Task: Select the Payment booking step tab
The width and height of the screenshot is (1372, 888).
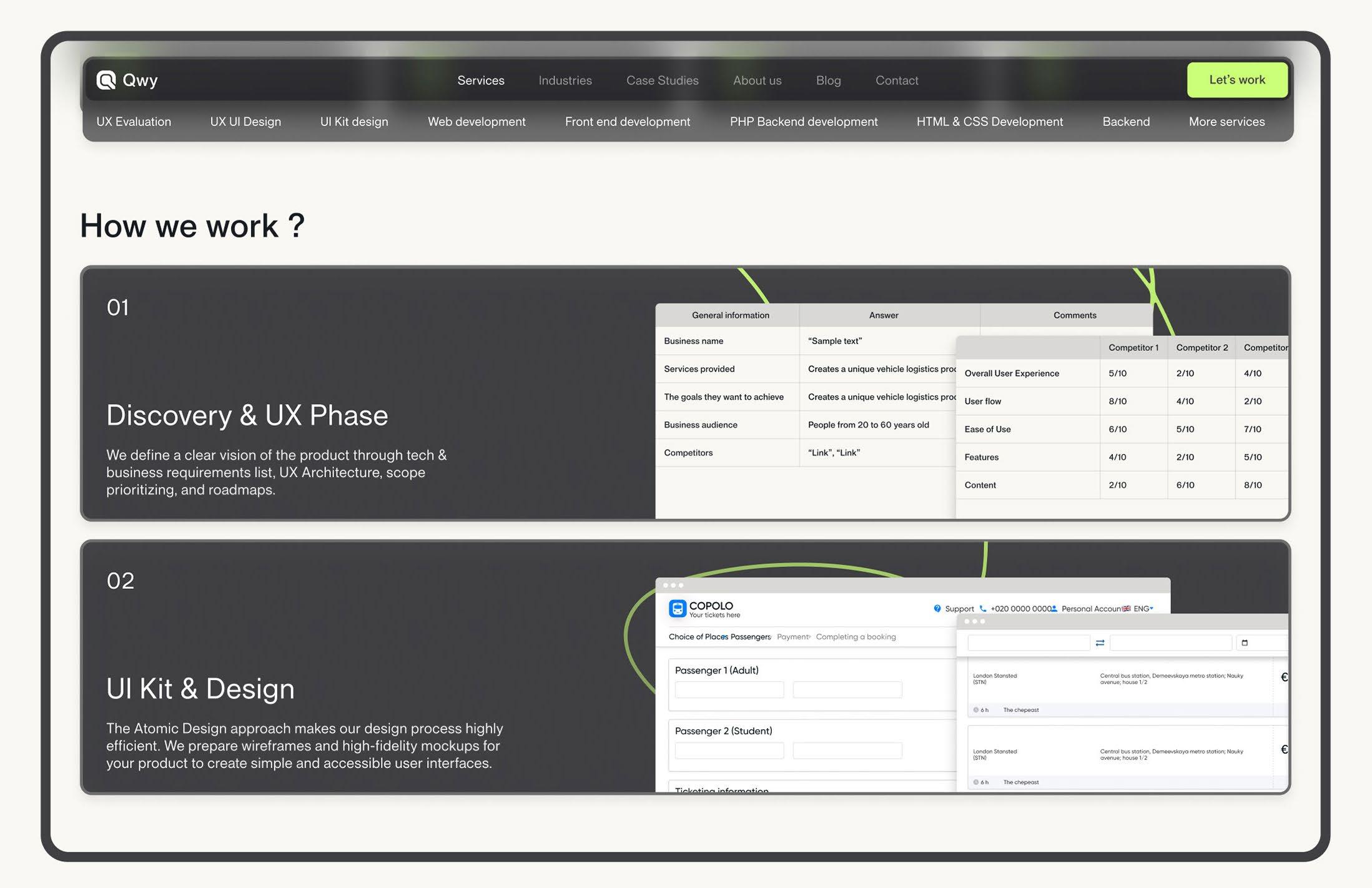Action: 792,636
